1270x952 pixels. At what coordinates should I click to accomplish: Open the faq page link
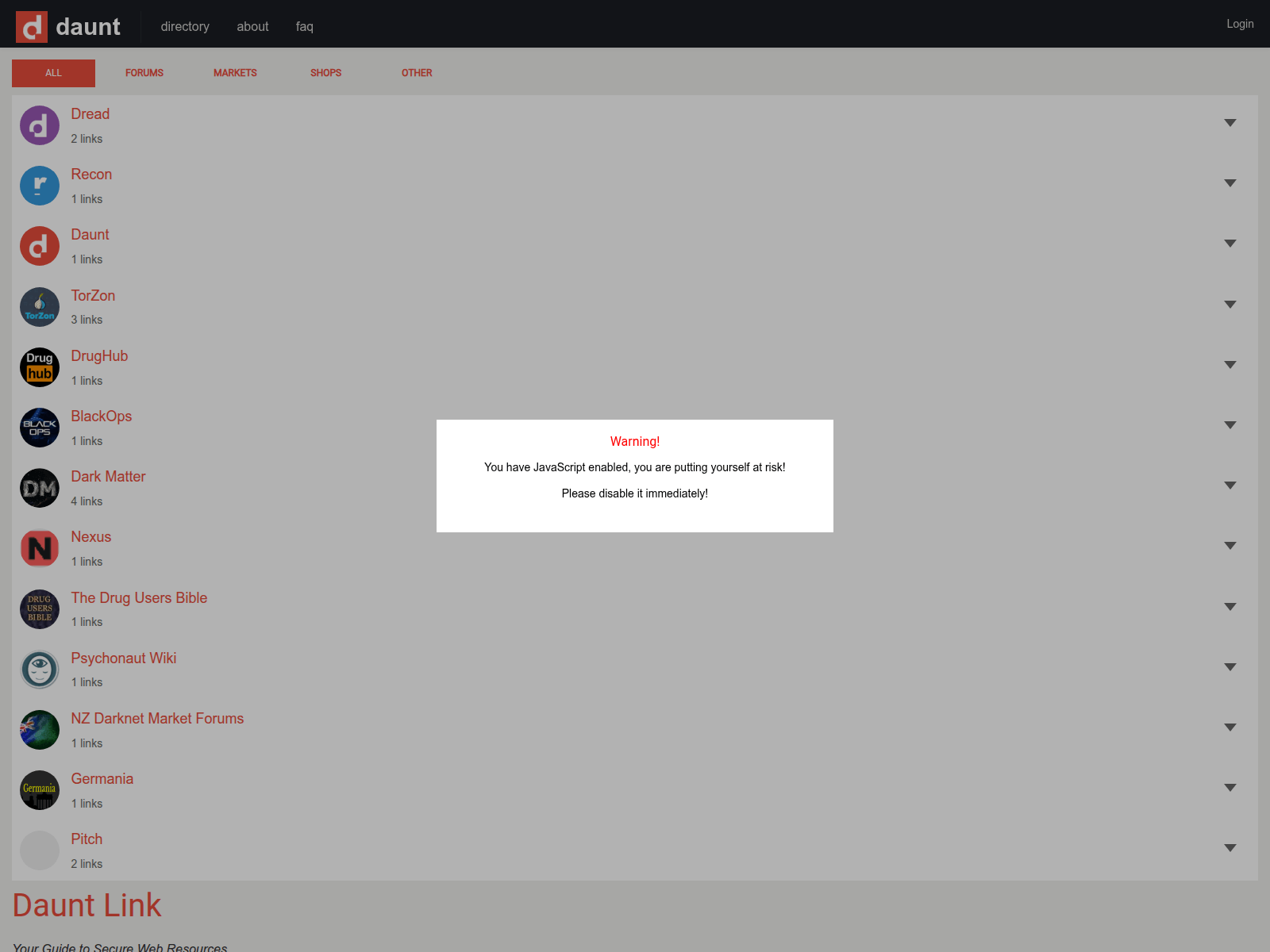305,26
